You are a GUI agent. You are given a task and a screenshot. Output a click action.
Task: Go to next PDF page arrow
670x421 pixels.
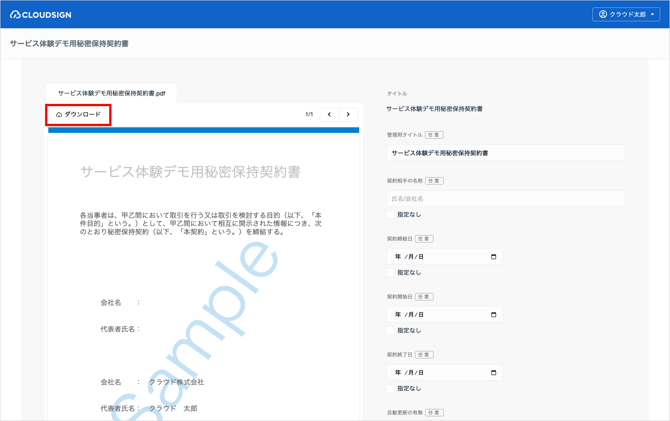348,115
